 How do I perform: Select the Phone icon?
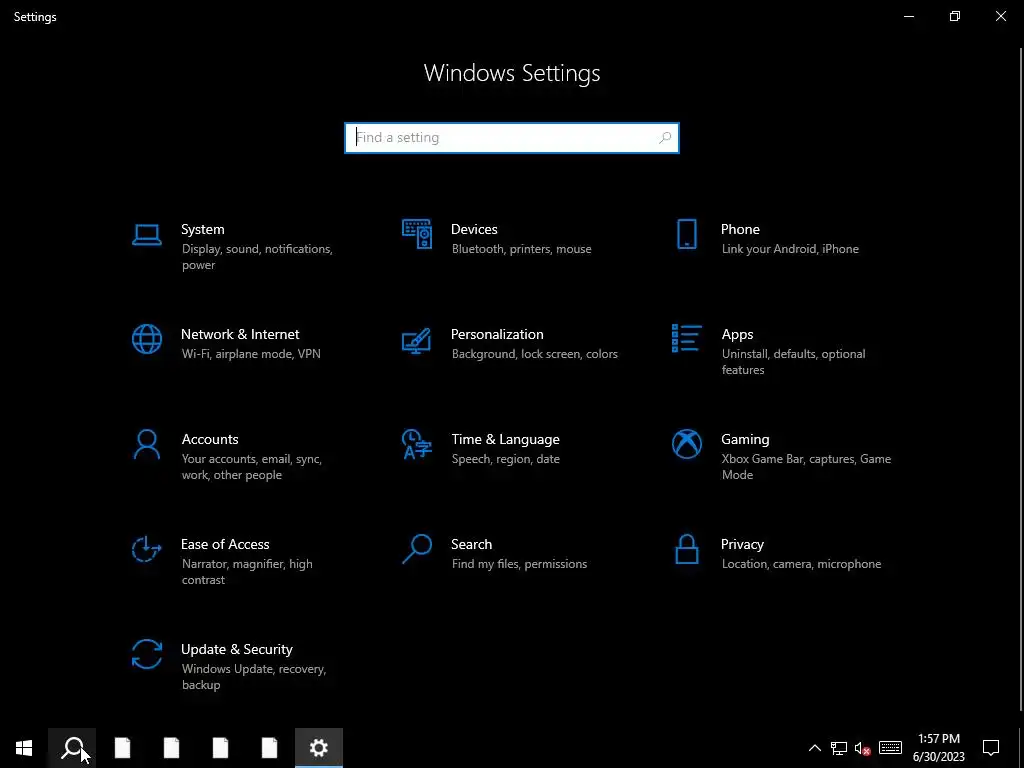click(x=686, y=234)
